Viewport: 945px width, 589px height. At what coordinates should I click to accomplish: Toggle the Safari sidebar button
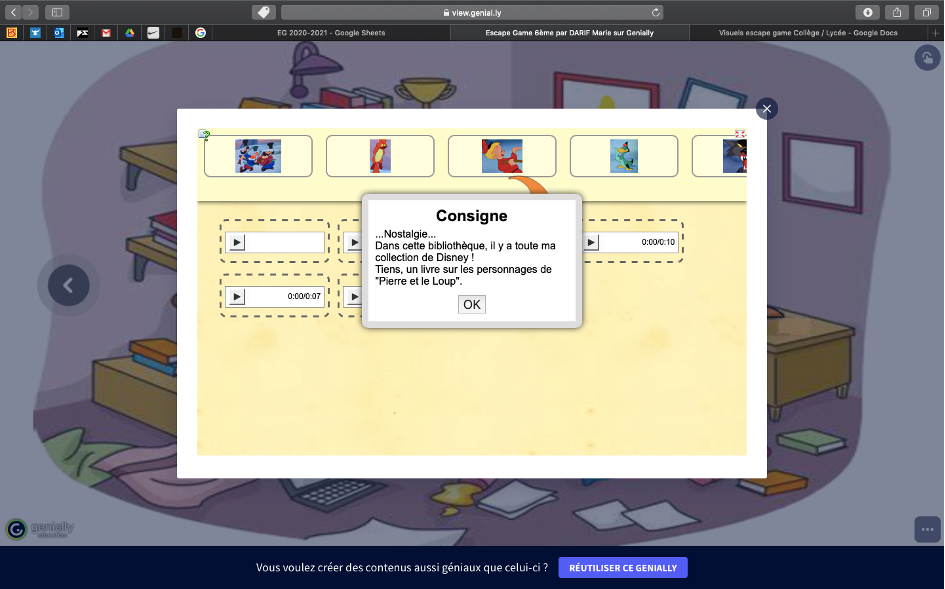click(57, 12)
